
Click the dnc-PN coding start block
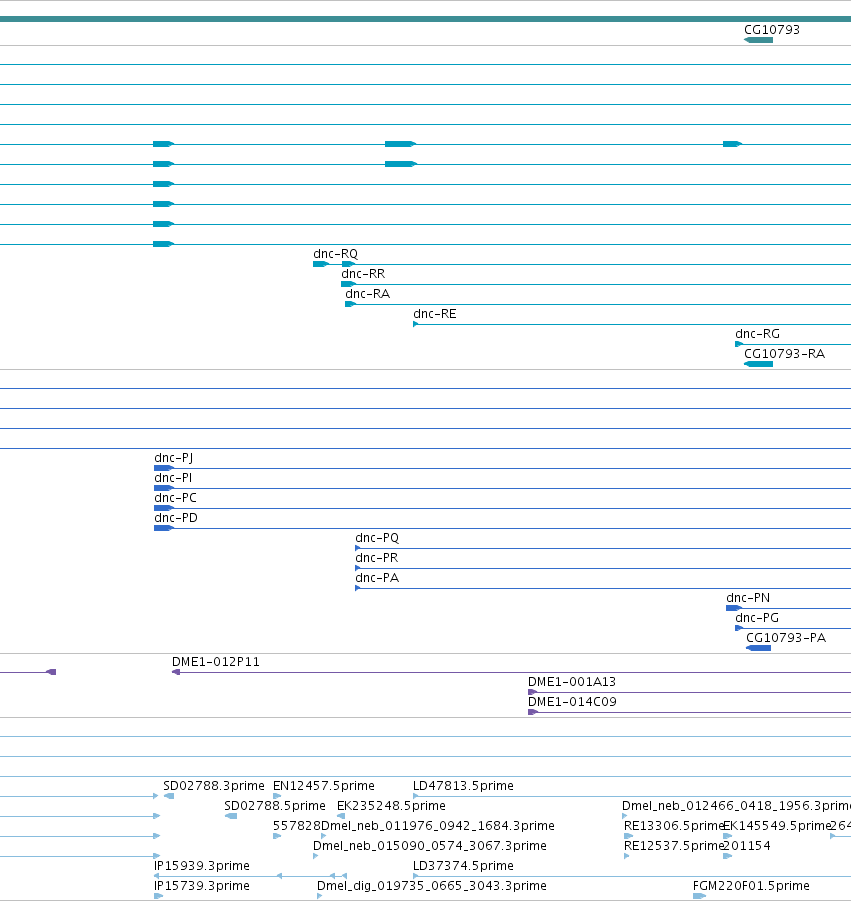tap(734, 608)
